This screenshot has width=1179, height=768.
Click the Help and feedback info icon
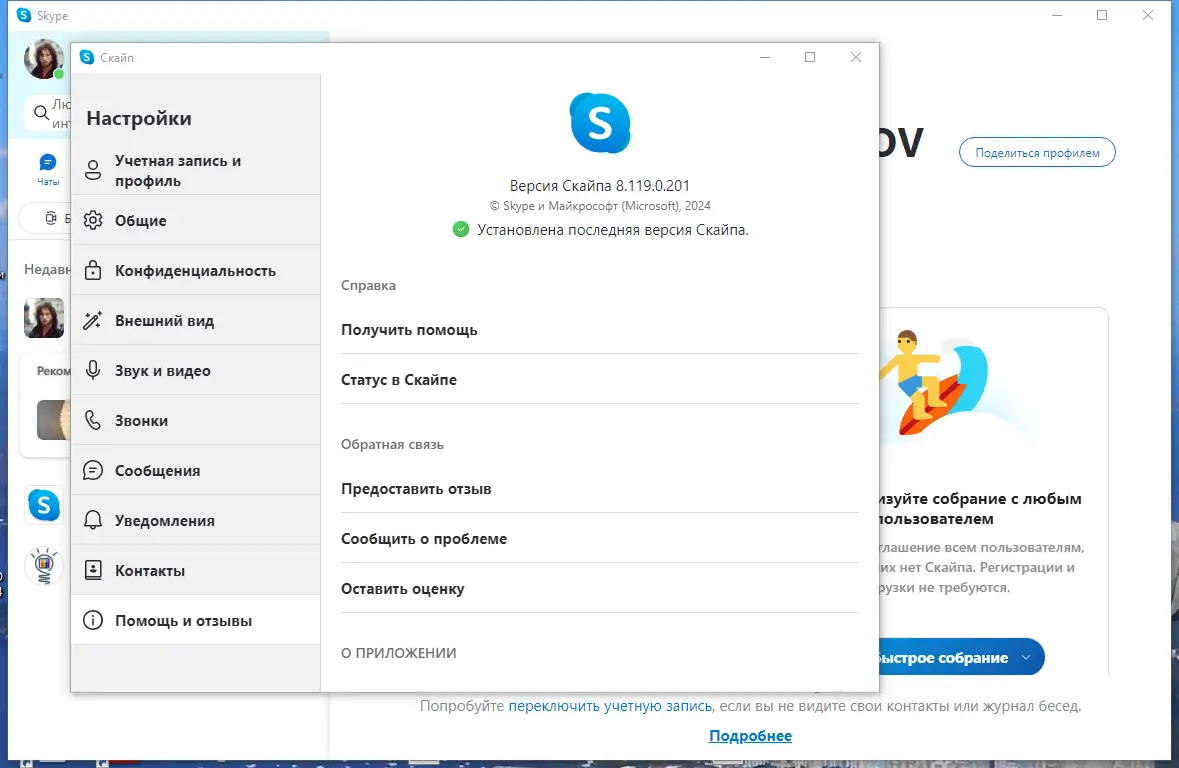92,621
